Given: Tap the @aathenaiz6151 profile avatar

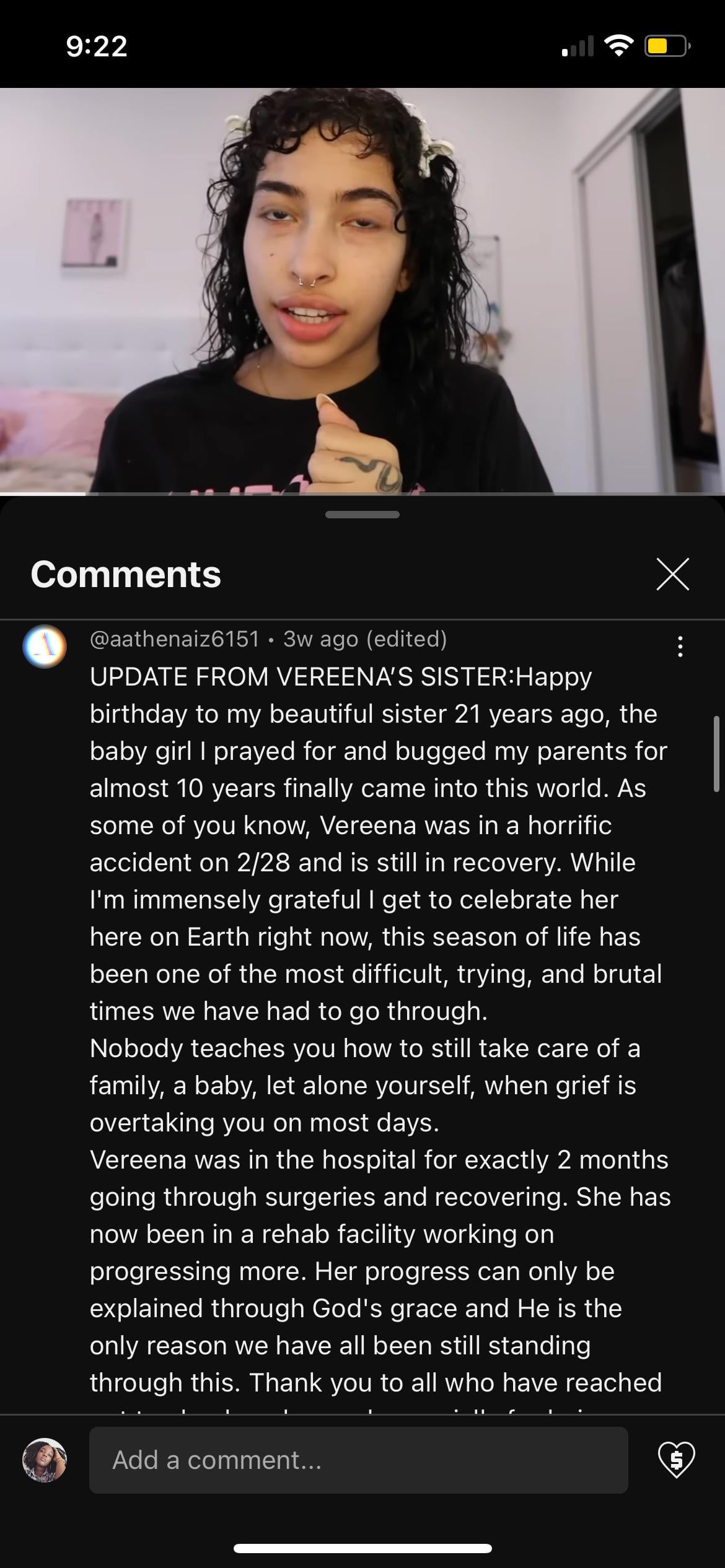Looking at the screenshot, I should coord(45,646).
